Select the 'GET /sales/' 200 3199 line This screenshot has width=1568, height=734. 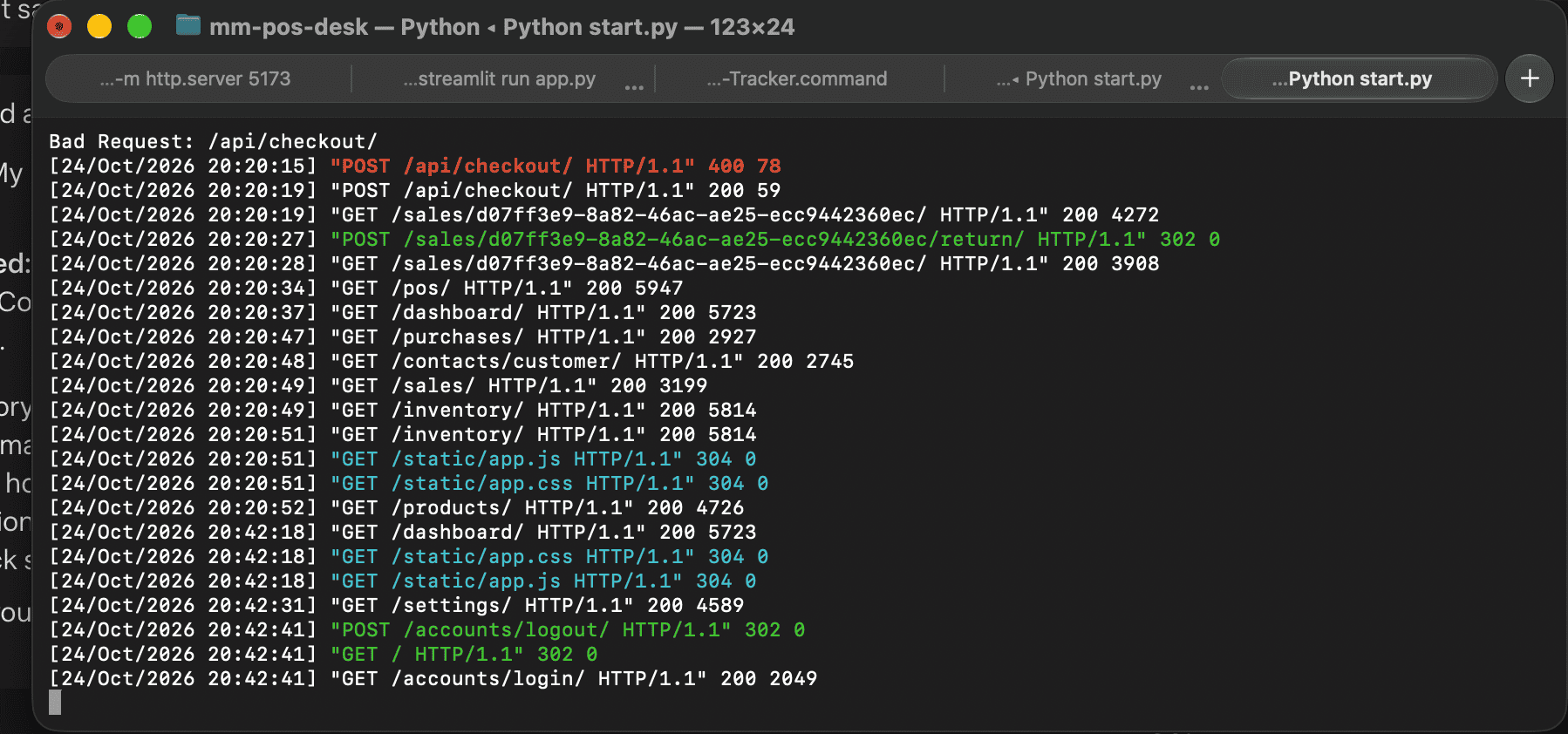(x=378, y=385)
